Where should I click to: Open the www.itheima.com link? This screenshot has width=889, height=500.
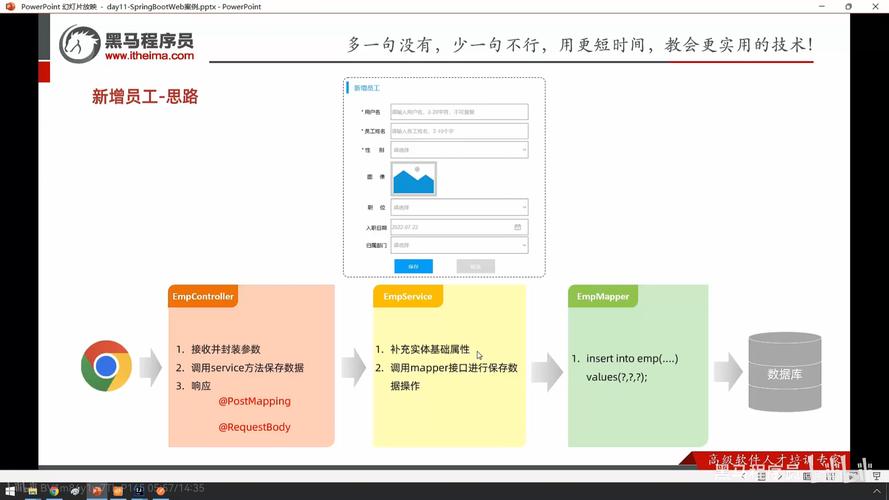[149, 56]
